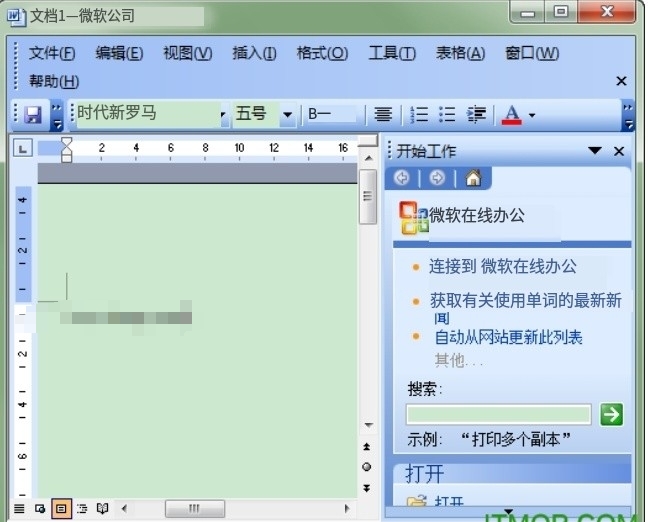Click the green search arrow button

coord(611,414)
